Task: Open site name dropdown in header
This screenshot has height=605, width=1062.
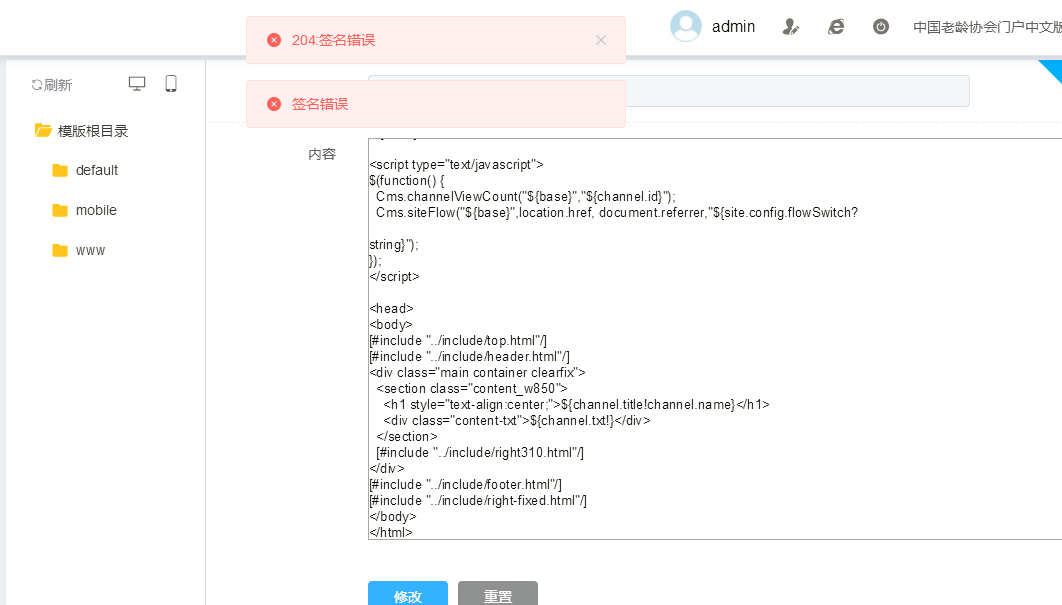Action: point(987,27)
